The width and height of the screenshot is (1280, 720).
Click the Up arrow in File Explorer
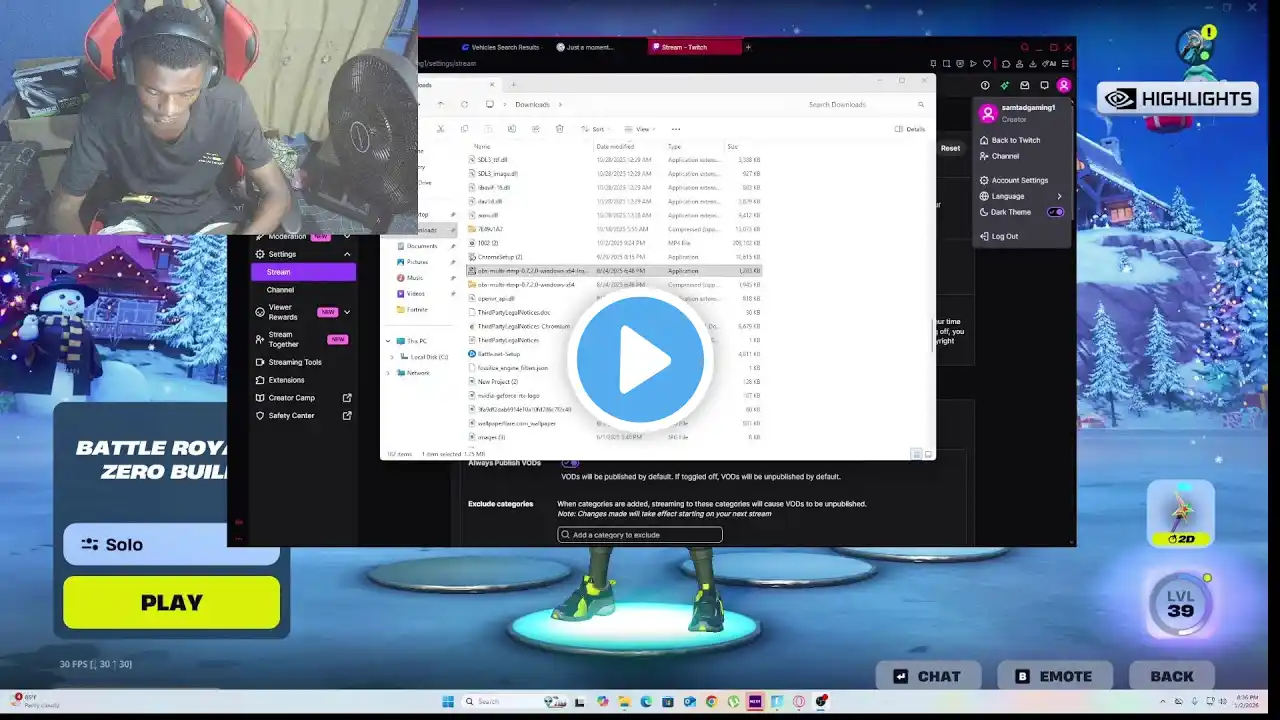[x=441, y=104]
